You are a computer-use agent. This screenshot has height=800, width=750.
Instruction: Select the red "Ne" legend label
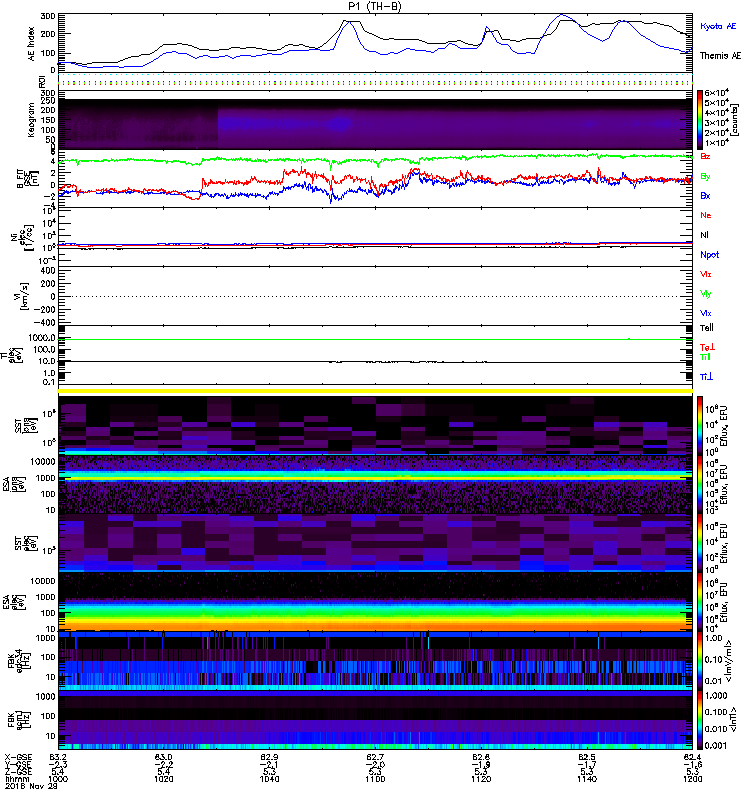tap(706, 215)
